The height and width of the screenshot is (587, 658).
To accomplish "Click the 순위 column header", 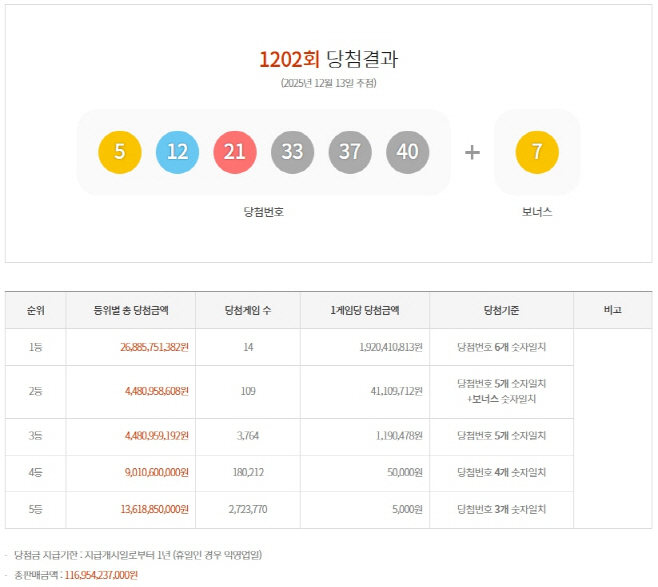I will point(36,310).
